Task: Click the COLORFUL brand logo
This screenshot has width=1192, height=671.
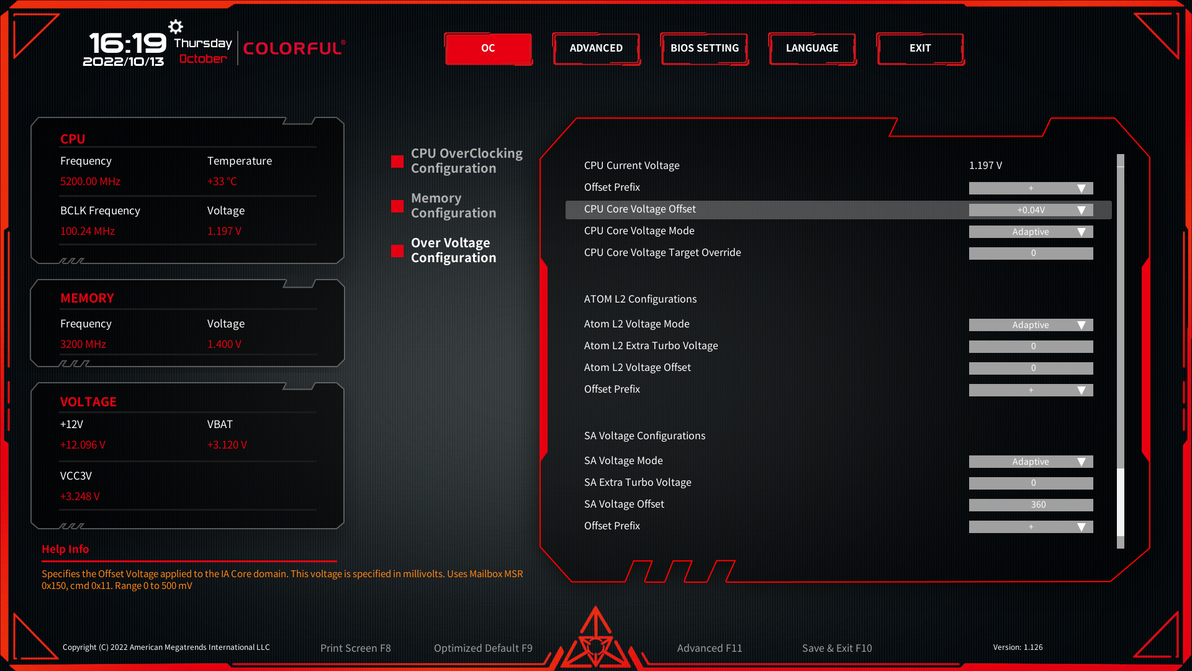Action: coord(294,48)
